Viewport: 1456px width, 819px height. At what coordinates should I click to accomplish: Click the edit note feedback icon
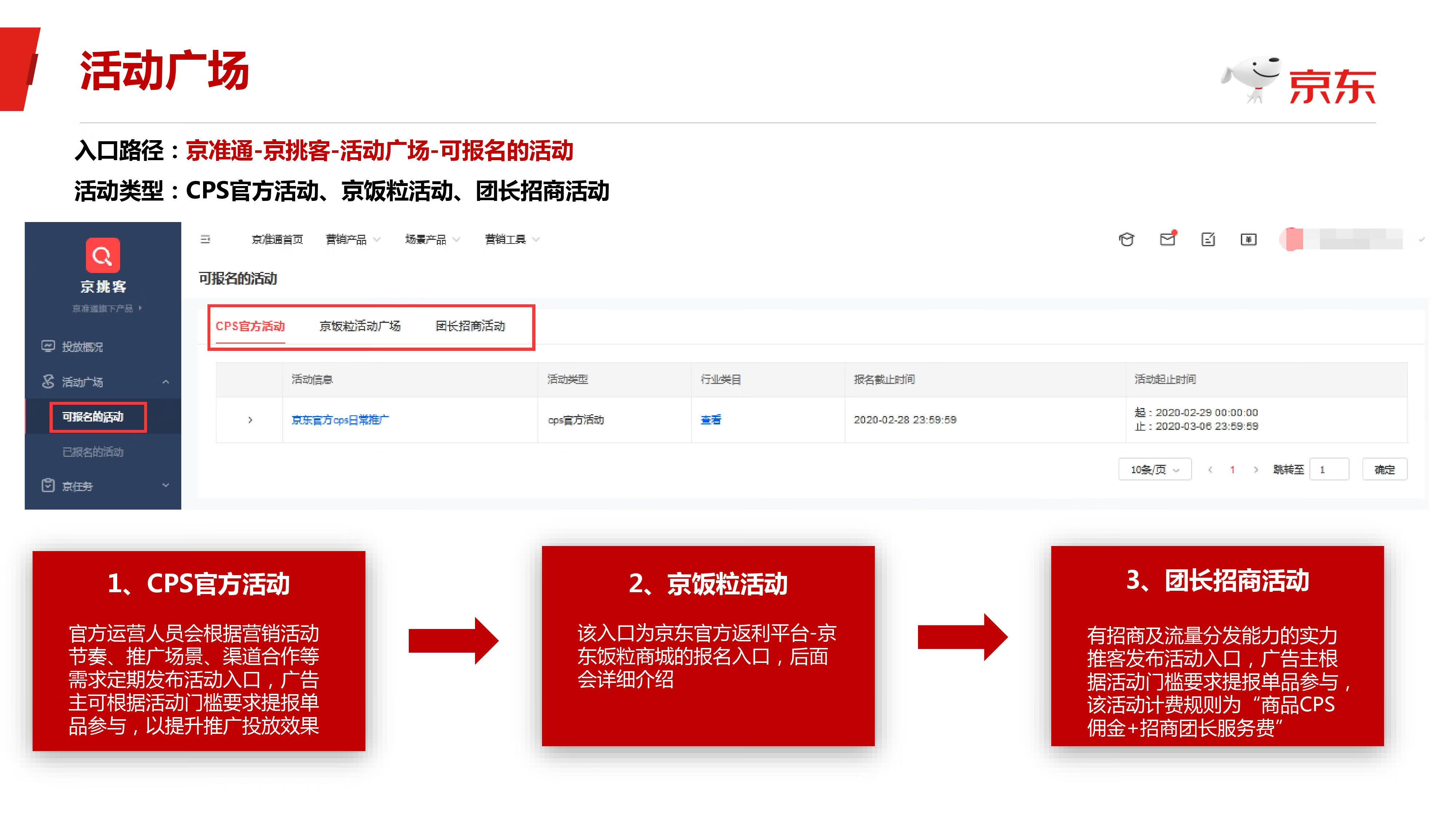pyautogui.click(x=1208, y=240)
